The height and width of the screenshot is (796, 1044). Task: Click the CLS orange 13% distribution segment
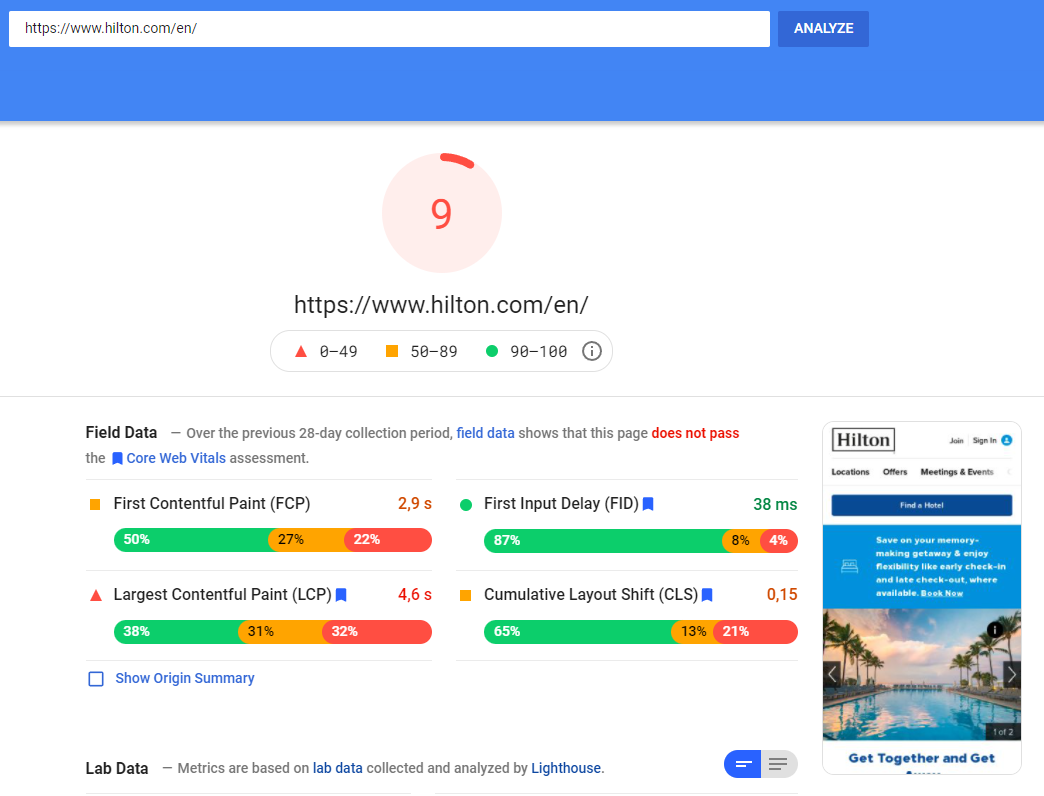click(694, 632)
